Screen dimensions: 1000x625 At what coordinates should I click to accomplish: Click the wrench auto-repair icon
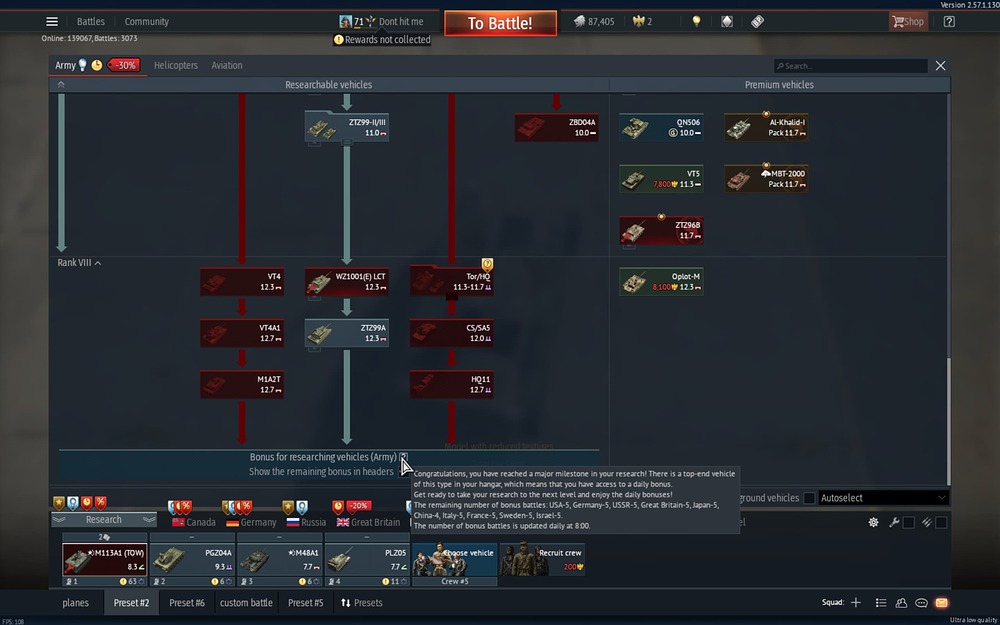point(894,522)
